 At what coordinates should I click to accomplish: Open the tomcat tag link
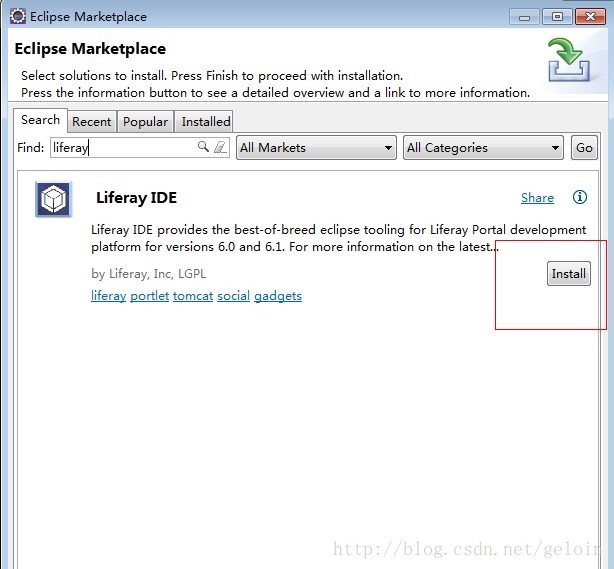(x=193, y=296)
